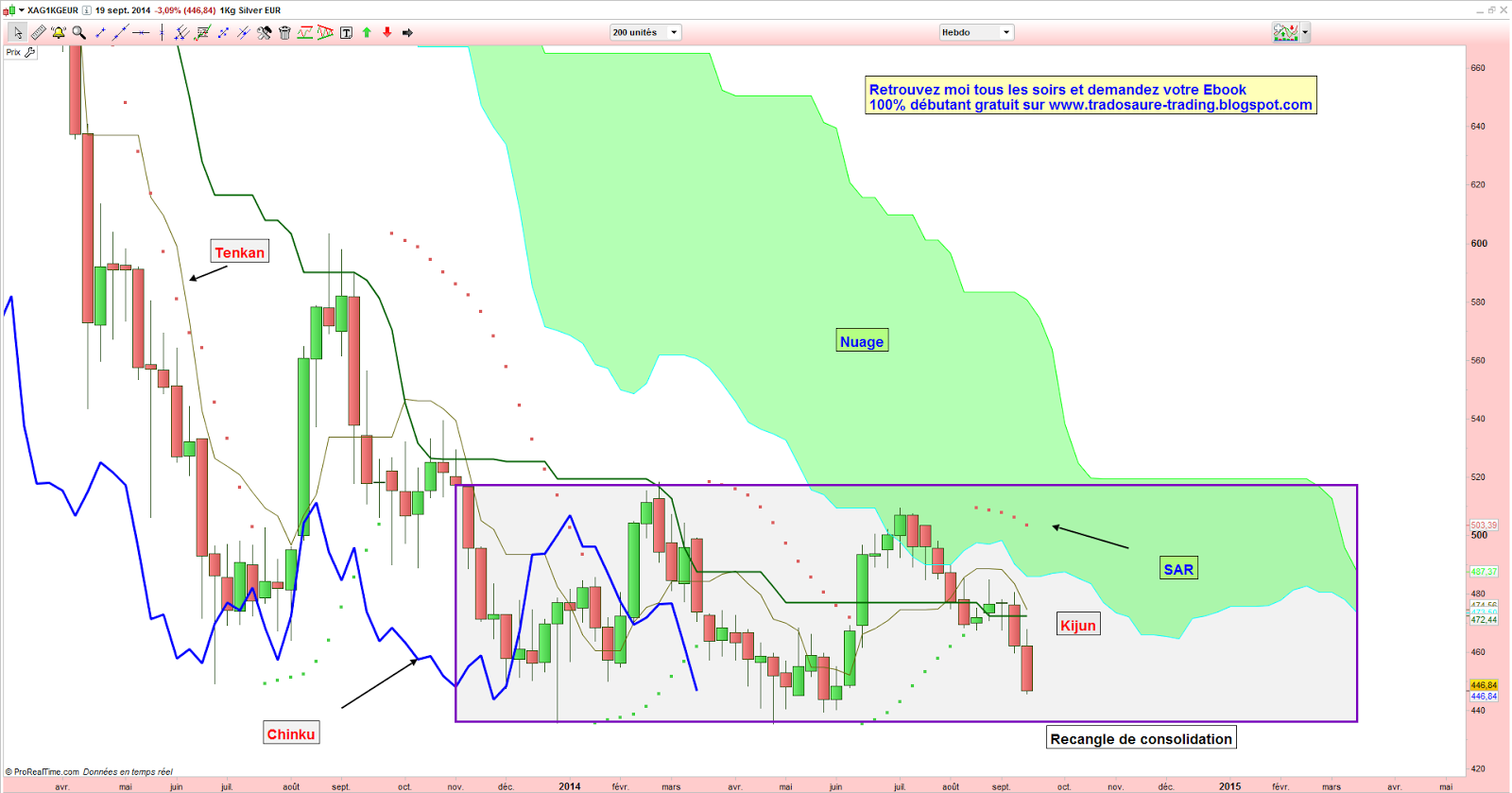
Task: Click the Kijun annotation label
Action: [x=1078, y=625]
